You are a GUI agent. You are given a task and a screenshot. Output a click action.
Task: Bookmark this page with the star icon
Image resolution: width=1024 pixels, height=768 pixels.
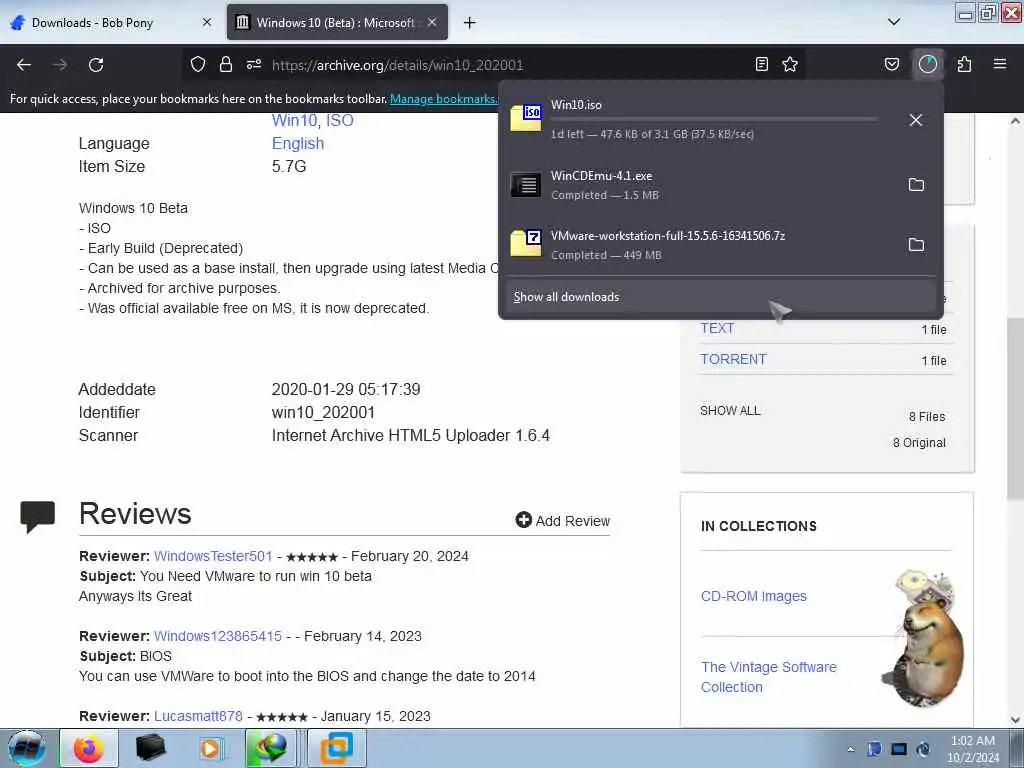[790, 64]
